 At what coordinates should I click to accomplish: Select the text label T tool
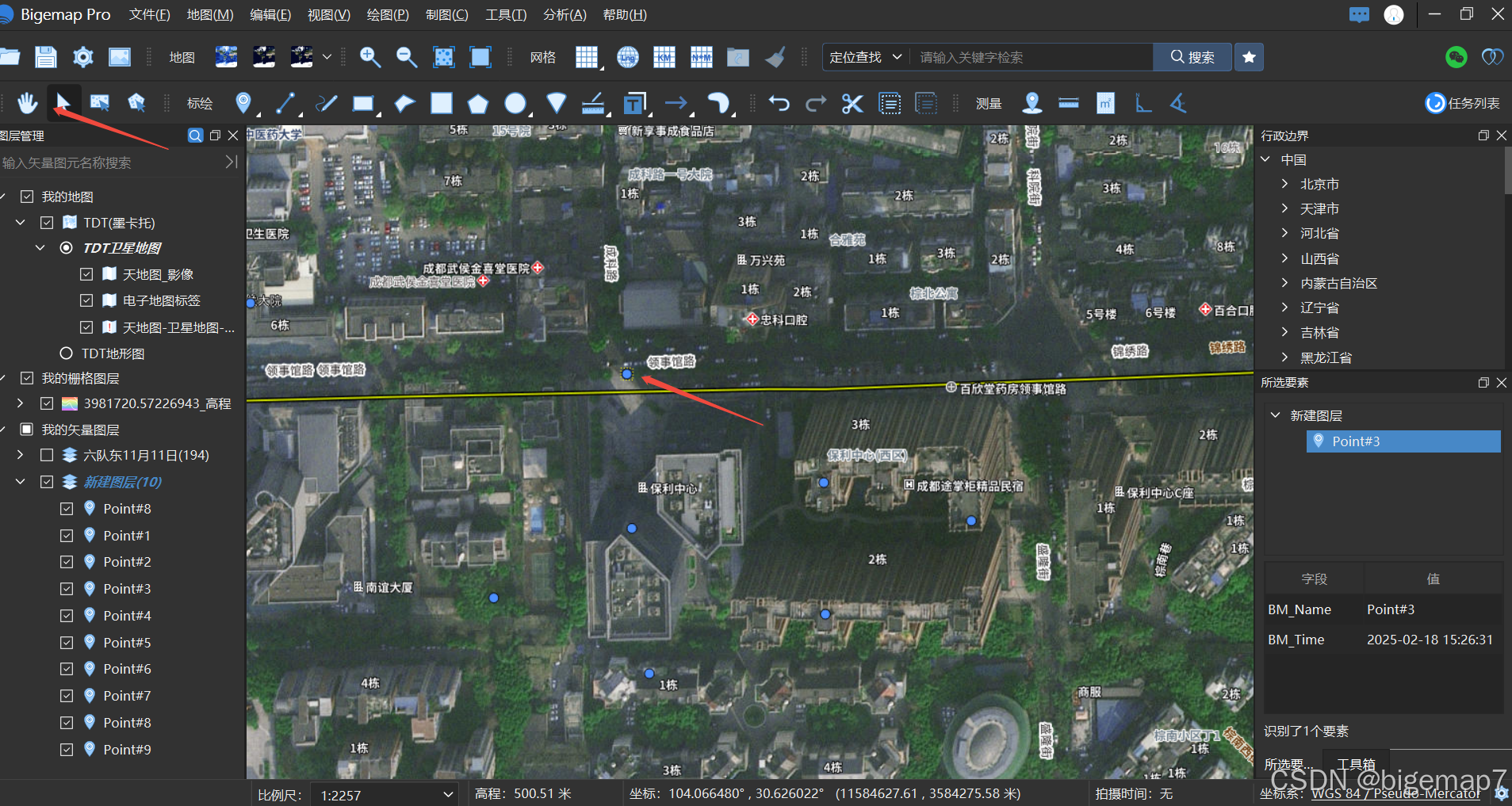[x=634, y=103]
